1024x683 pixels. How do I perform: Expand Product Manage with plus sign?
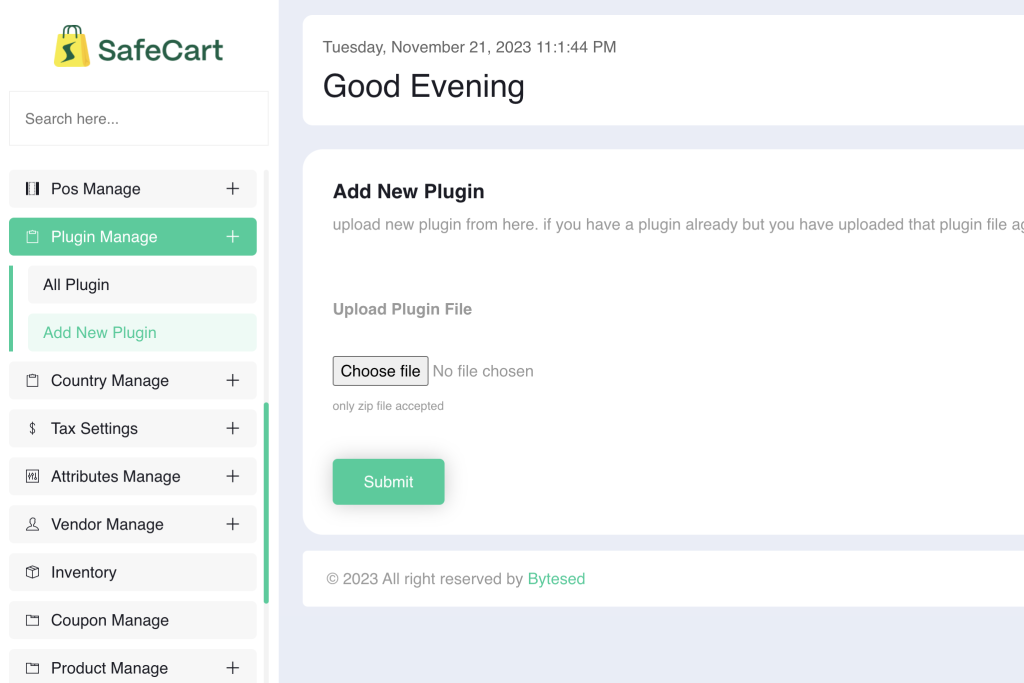232,667
